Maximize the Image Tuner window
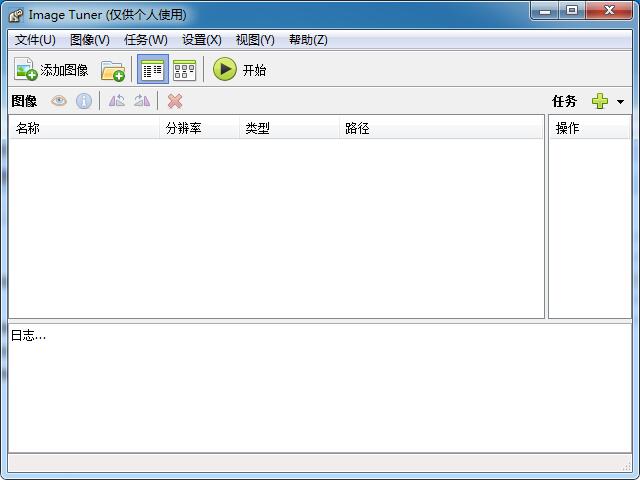Screen dimensions: 640x480 [572, 10]
